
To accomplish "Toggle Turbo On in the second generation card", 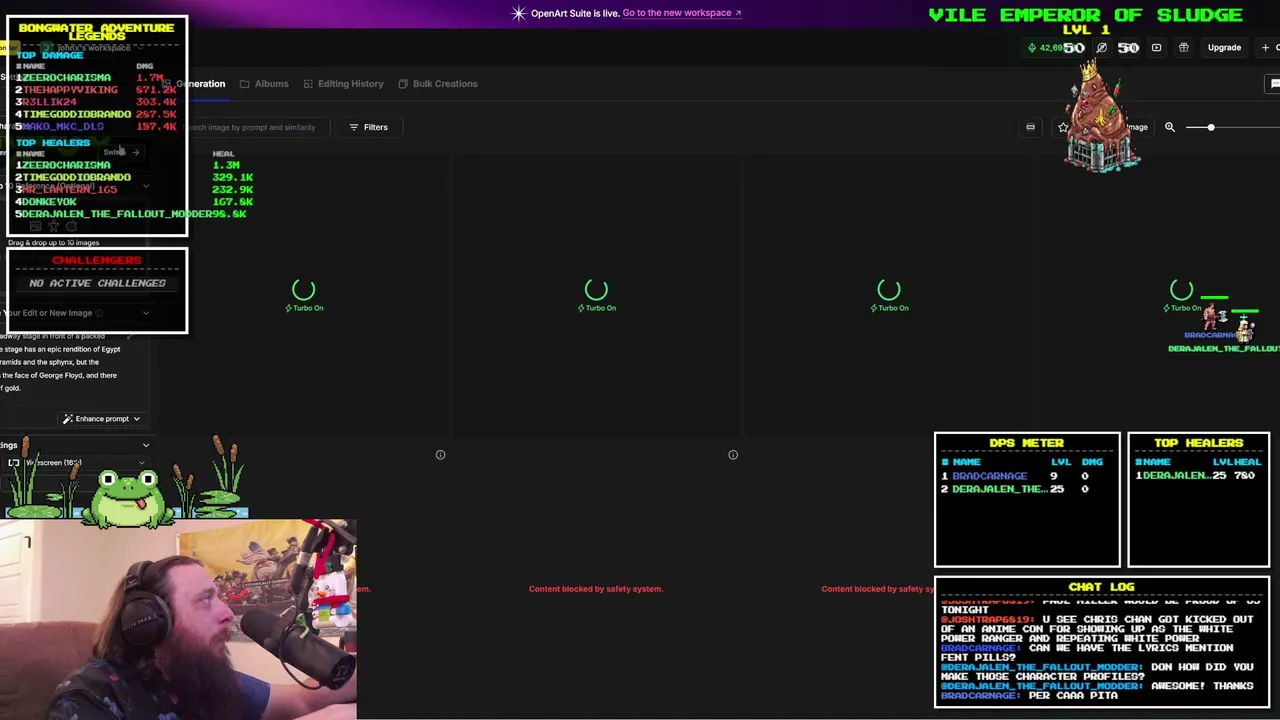I will [x=597, y=308].
